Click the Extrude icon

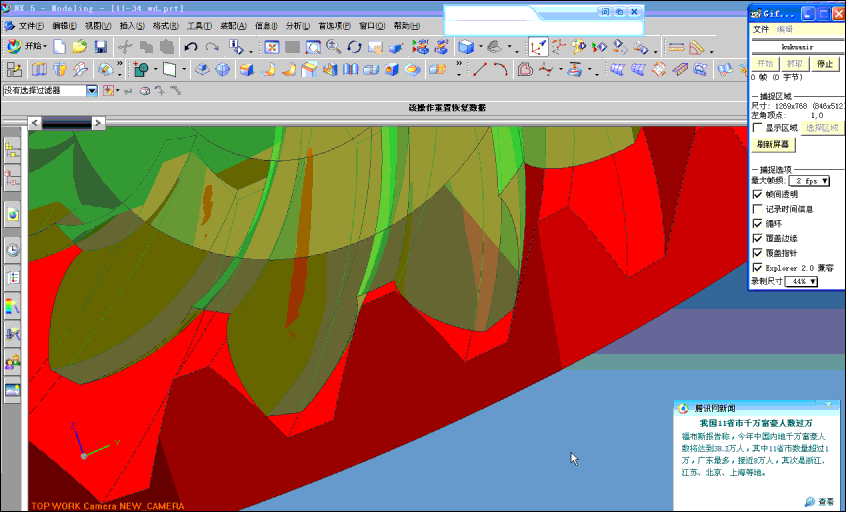[x=39, y=70]
